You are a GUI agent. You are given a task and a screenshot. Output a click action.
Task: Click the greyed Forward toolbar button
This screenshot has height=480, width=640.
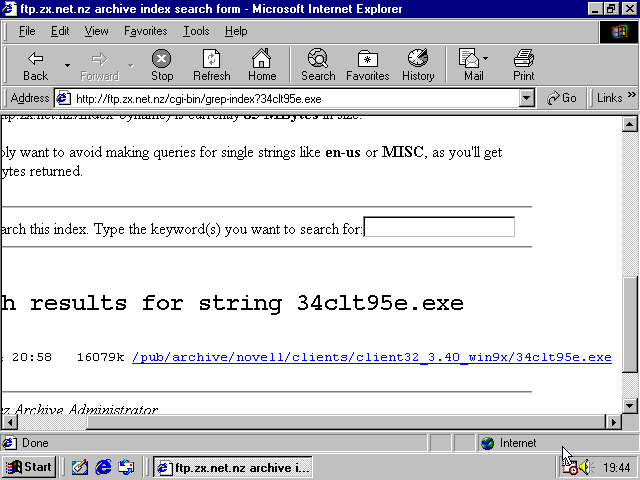coord(99,65)
